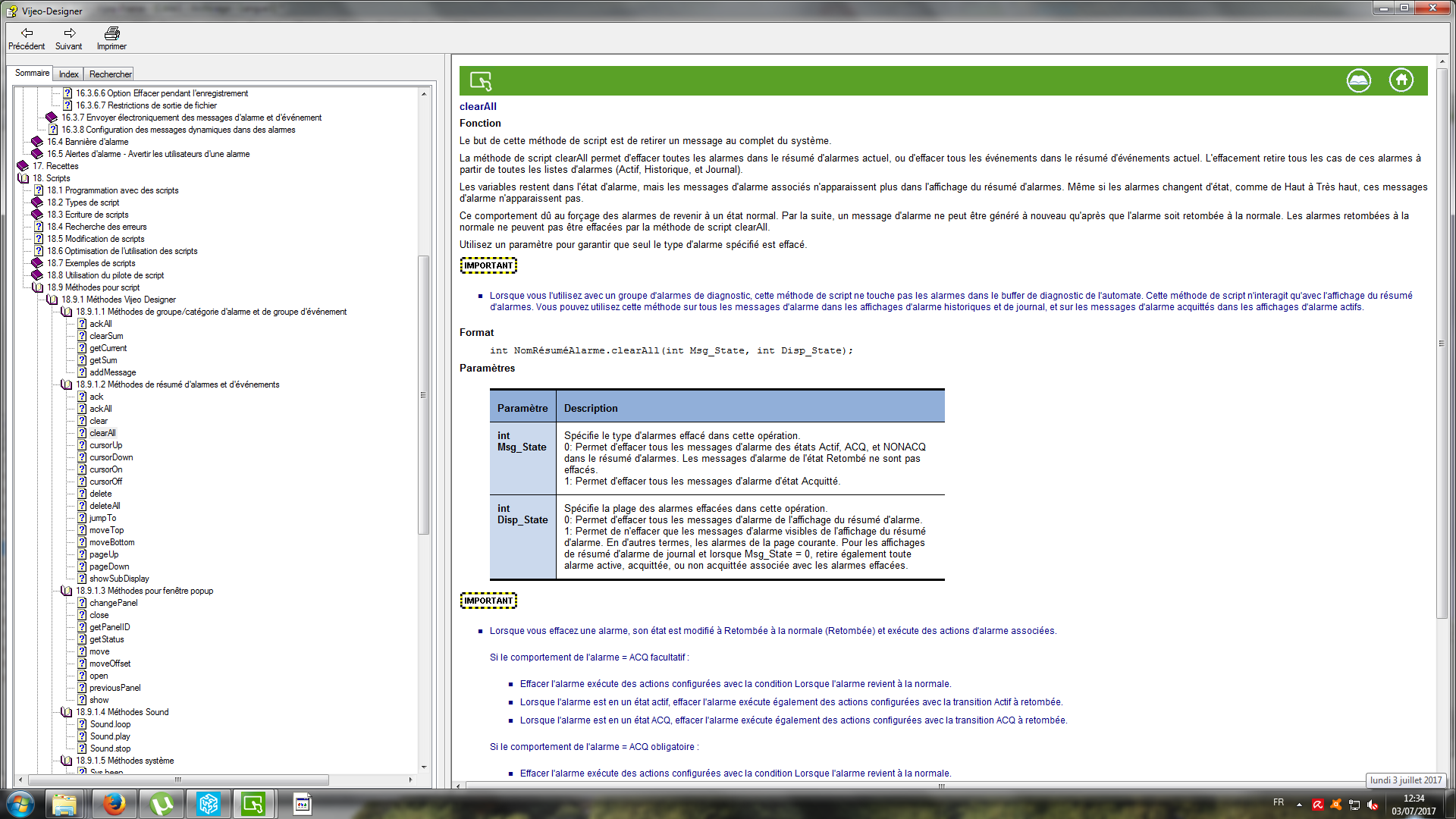Open the deleteAll help topic

point(105,506)
